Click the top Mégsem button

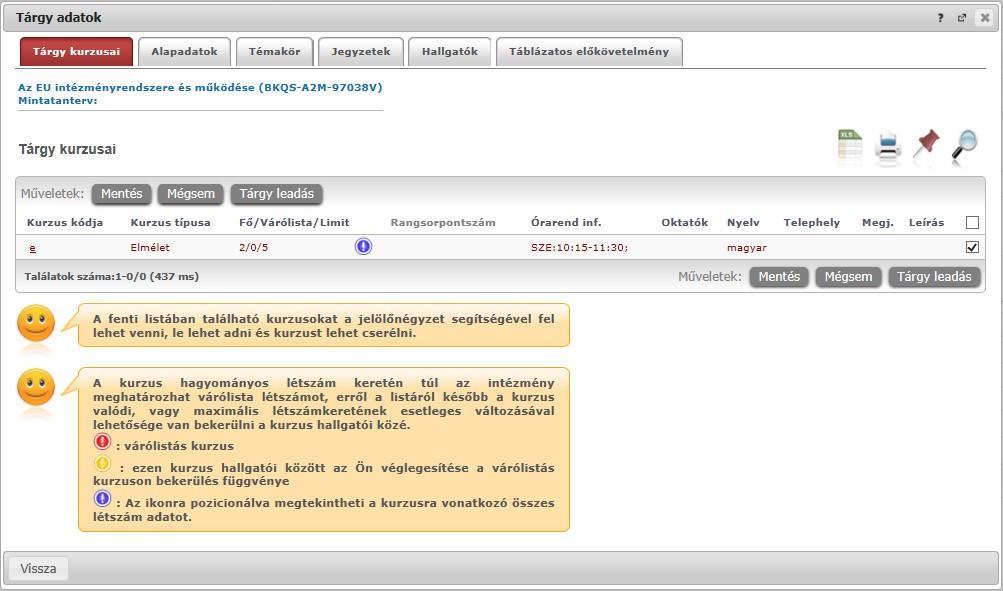tap(191, 194)
